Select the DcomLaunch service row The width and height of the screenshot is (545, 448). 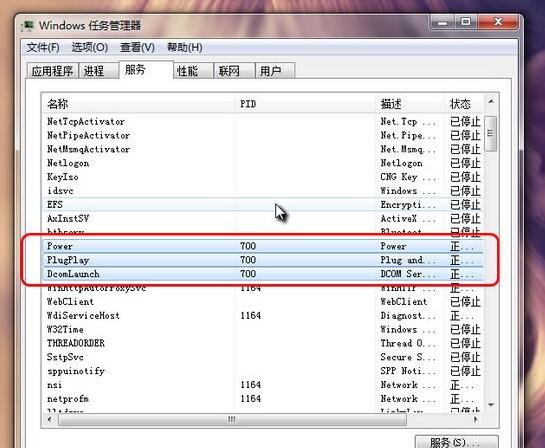click(263, 274)
